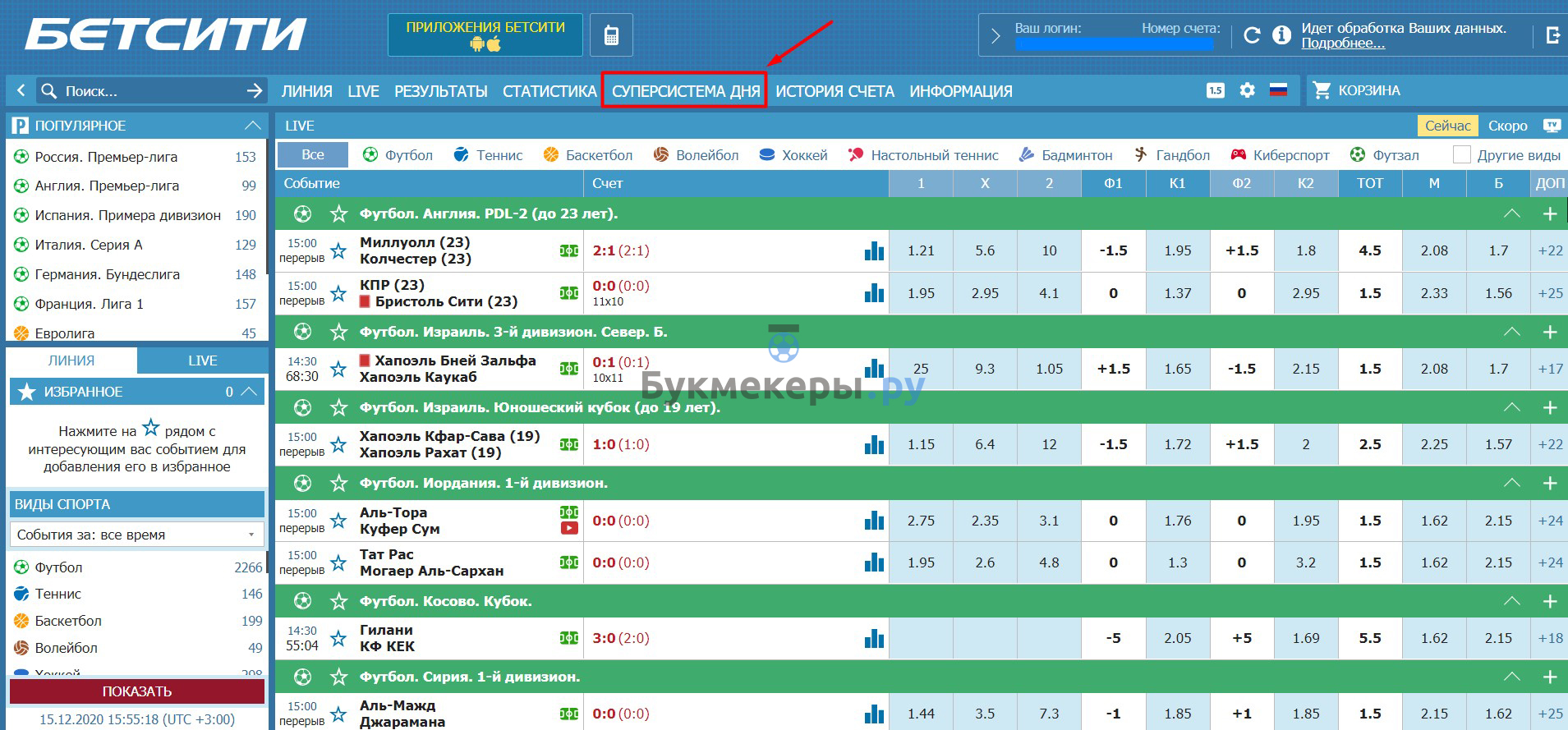Star the Хапоэль Бней Зальфа match

click(x=338, y=369)
